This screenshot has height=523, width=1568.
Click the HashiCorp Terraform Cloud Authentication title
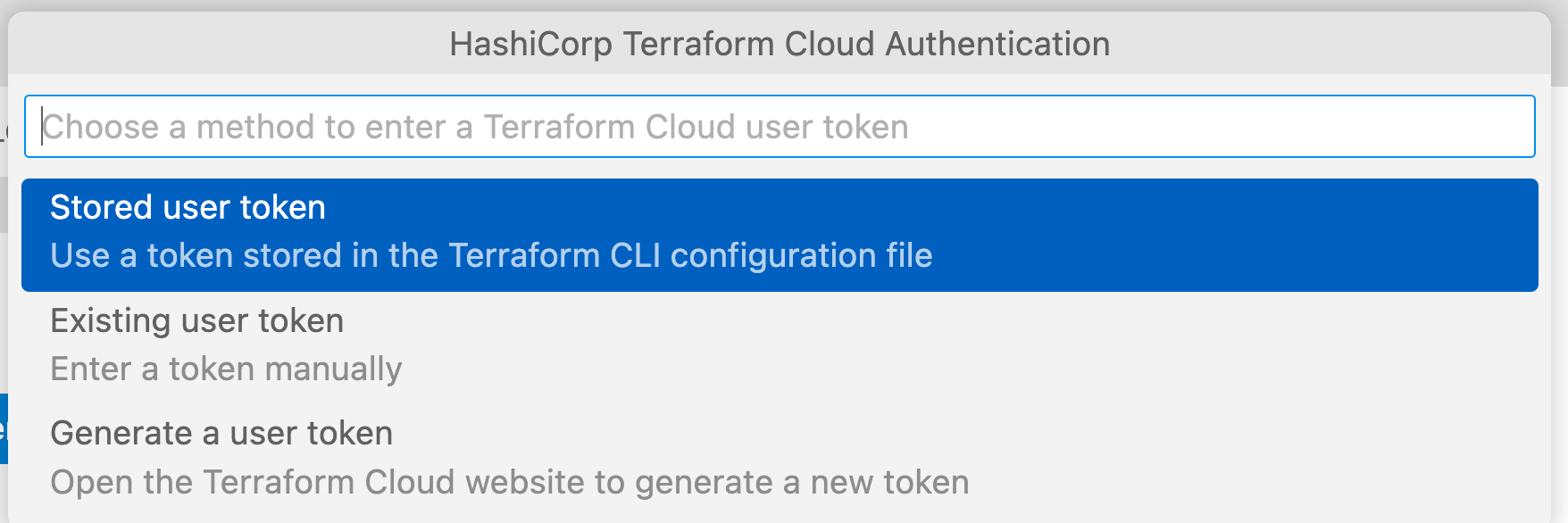click(x=780, y=42)
